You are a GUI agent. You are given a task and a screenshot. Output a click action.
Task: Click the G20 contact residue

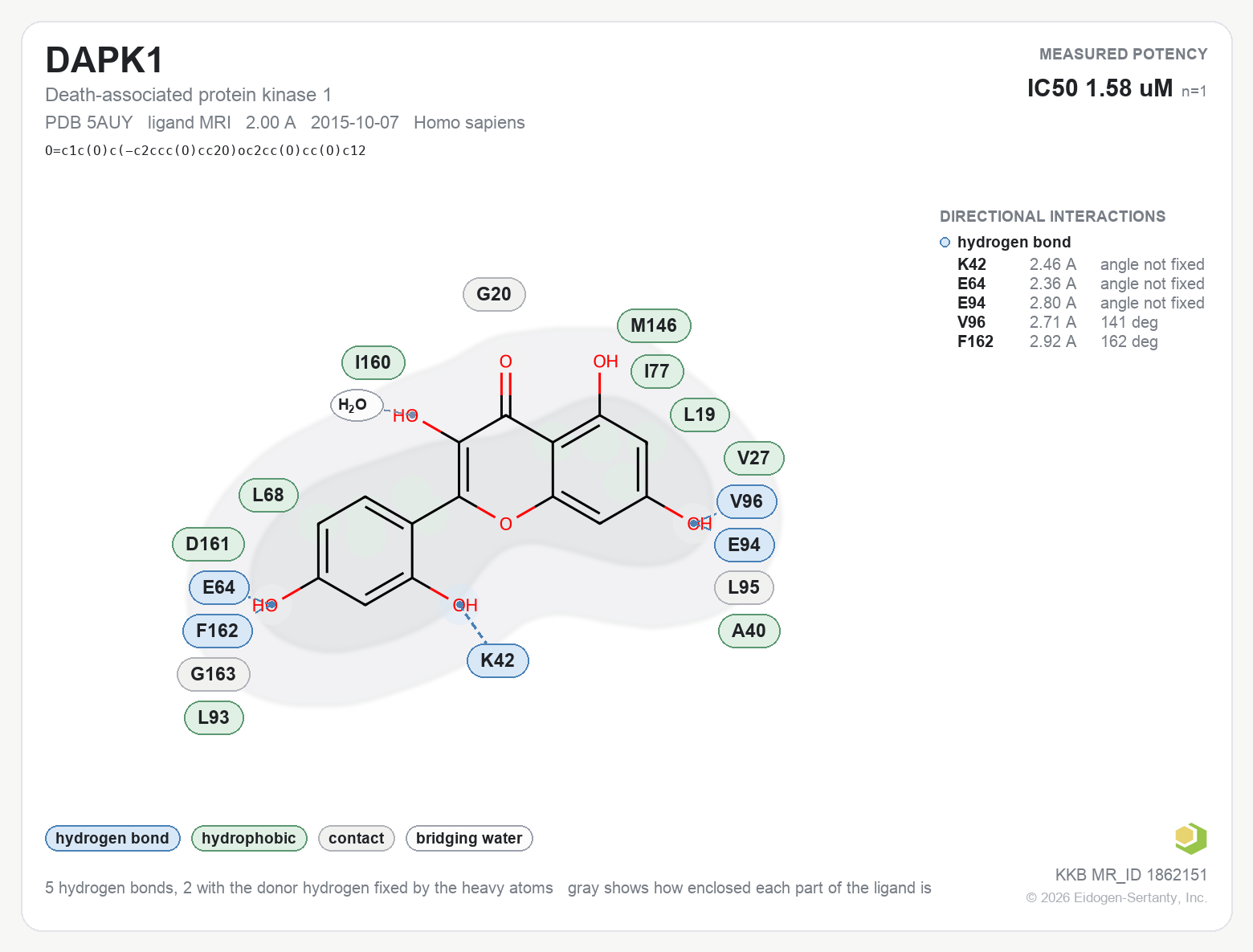pyautogui.click(x=494, y=294)
